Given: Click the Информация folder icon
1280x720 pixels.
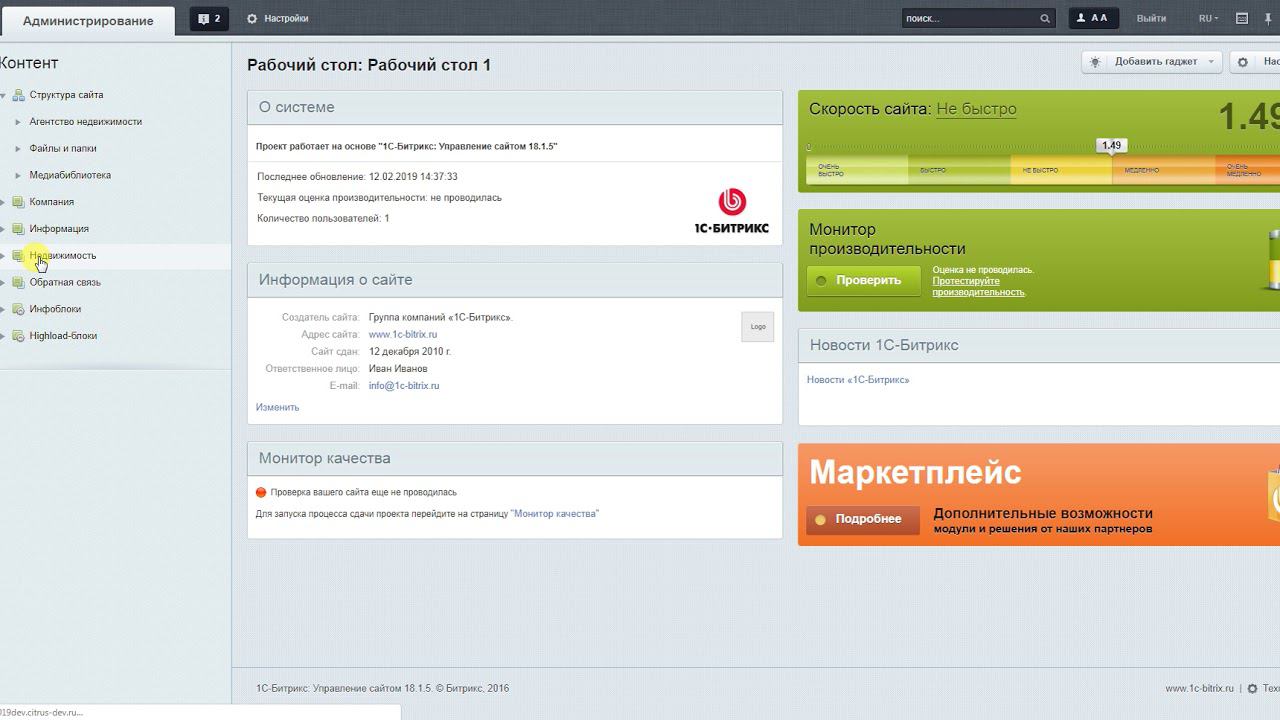Looking at the screenshot, I should [x=18, y=229].
